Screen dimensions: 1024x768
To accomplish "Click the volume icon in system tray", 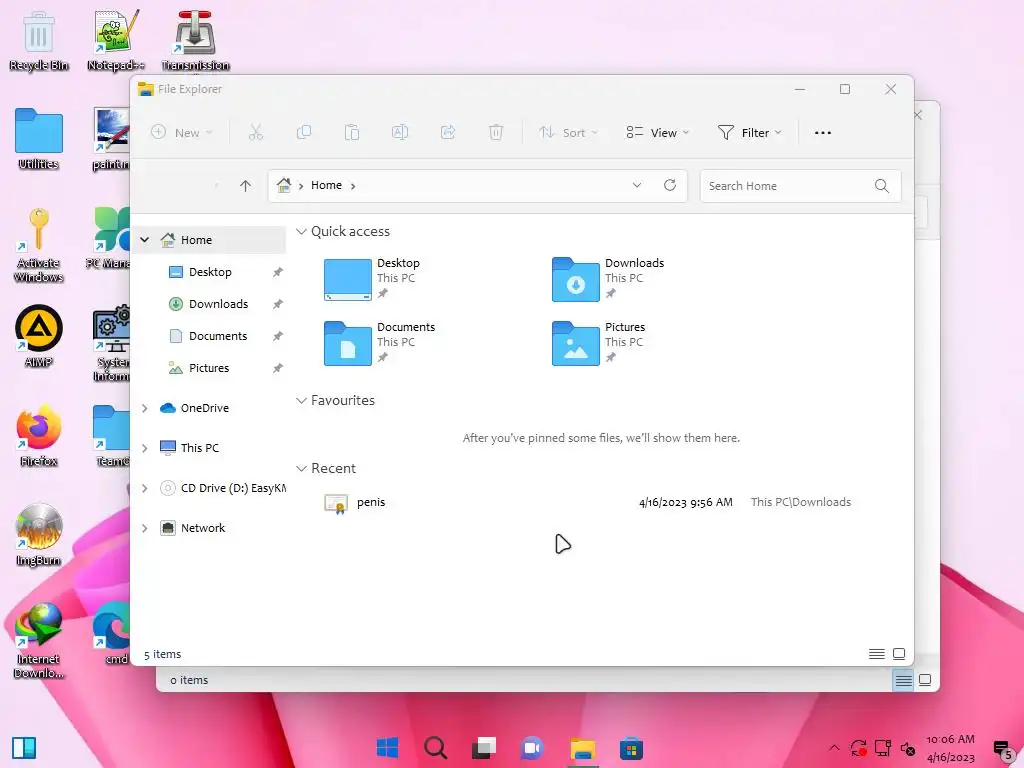I will point(907,748).
